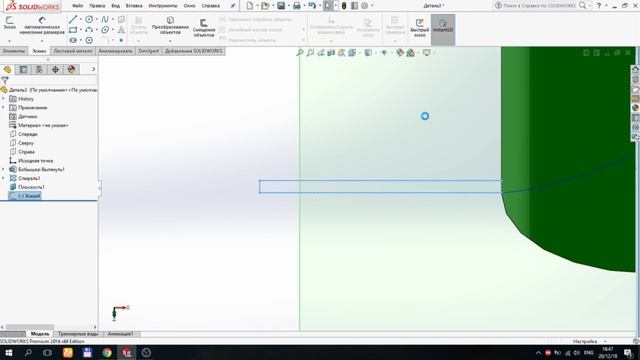Click the Undo icon in top toolbar
640x360 pixels.
click(312, 6)
